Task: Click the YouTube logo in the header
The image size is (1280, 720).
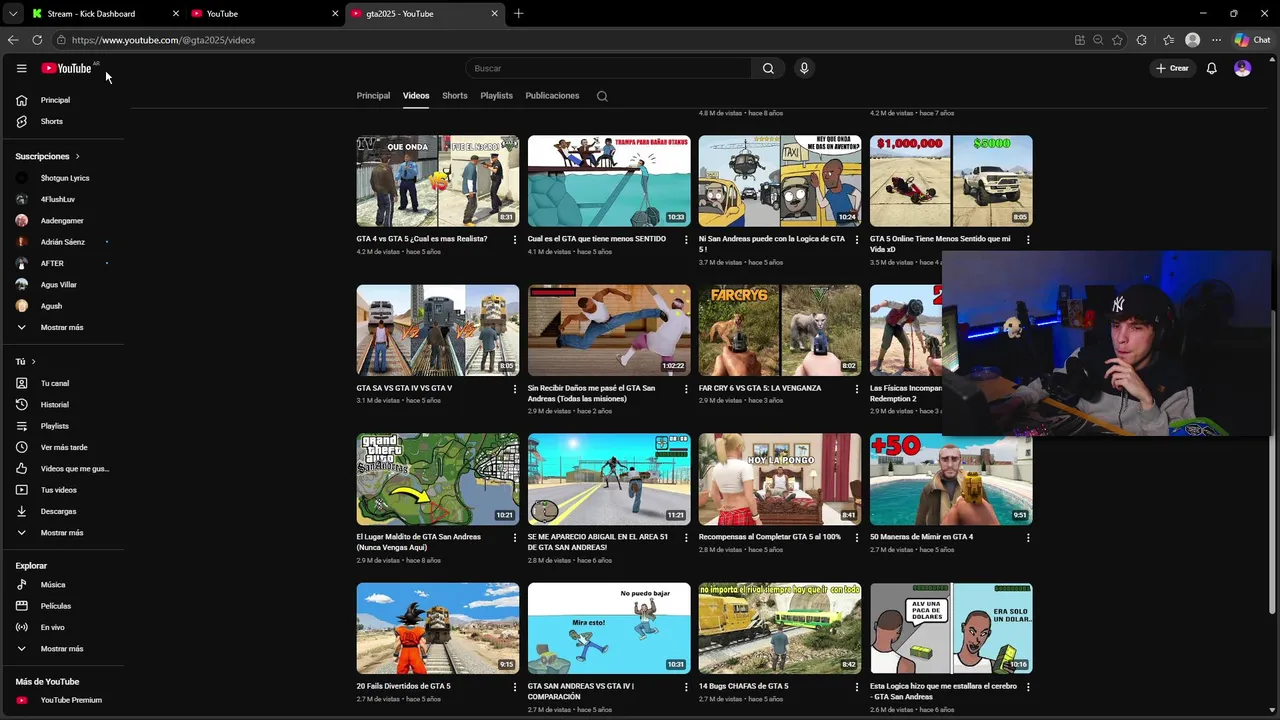Action: (x=67, y=68)
